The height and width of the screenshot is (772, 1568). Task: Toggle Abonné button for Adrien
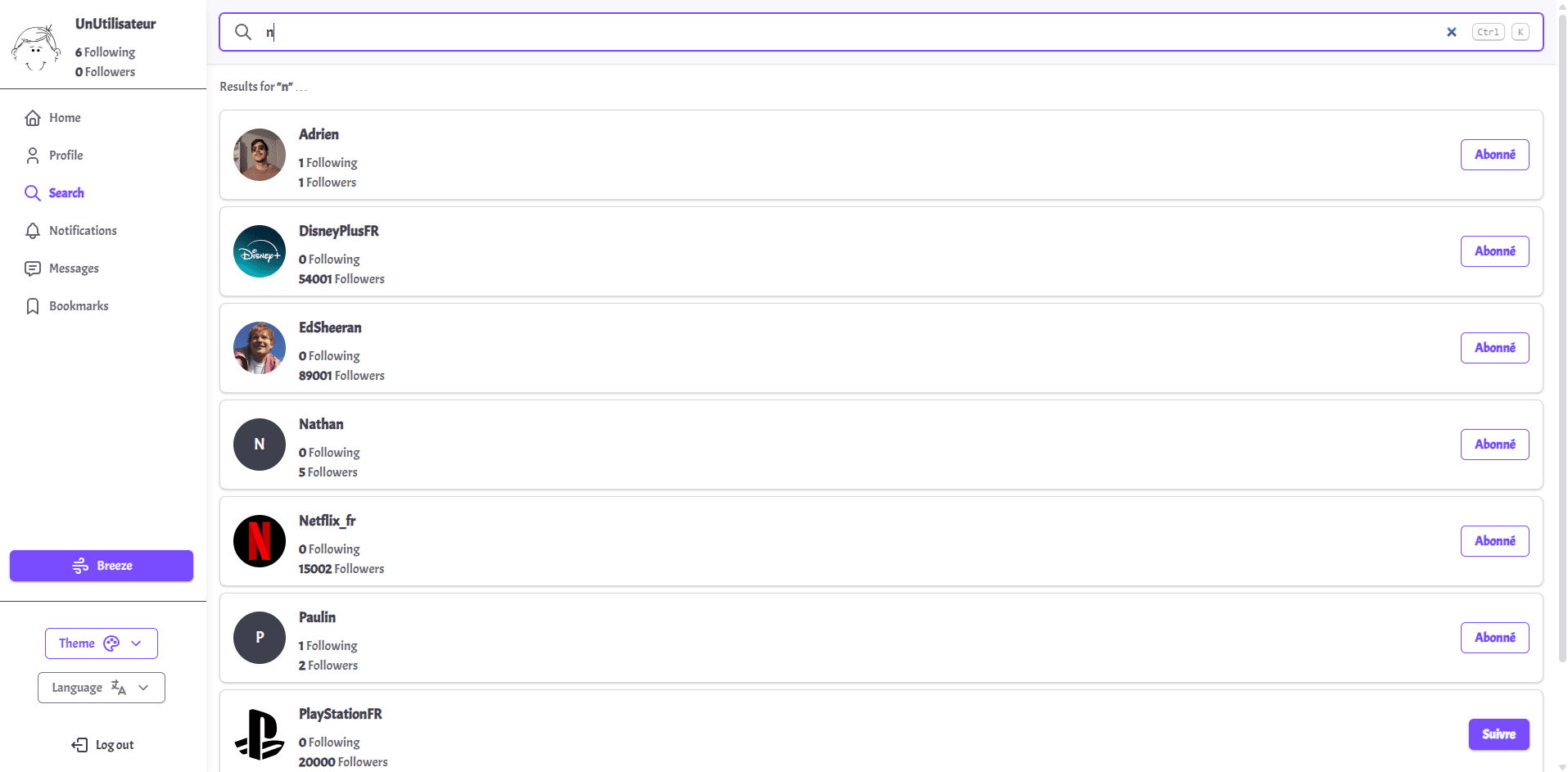pyautogui.click(x=1493, y=155)
